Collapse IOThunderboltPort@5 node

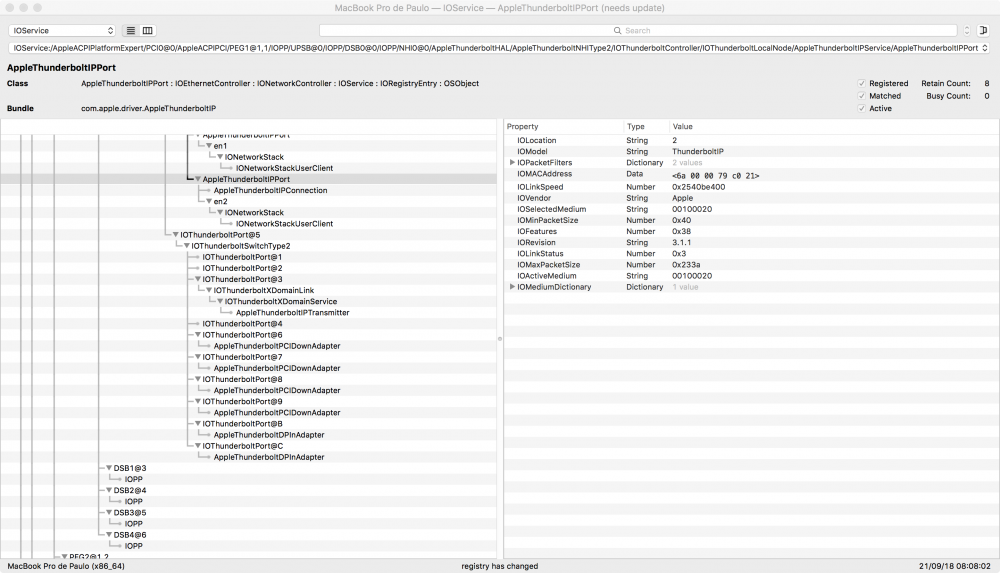point(175,235)
